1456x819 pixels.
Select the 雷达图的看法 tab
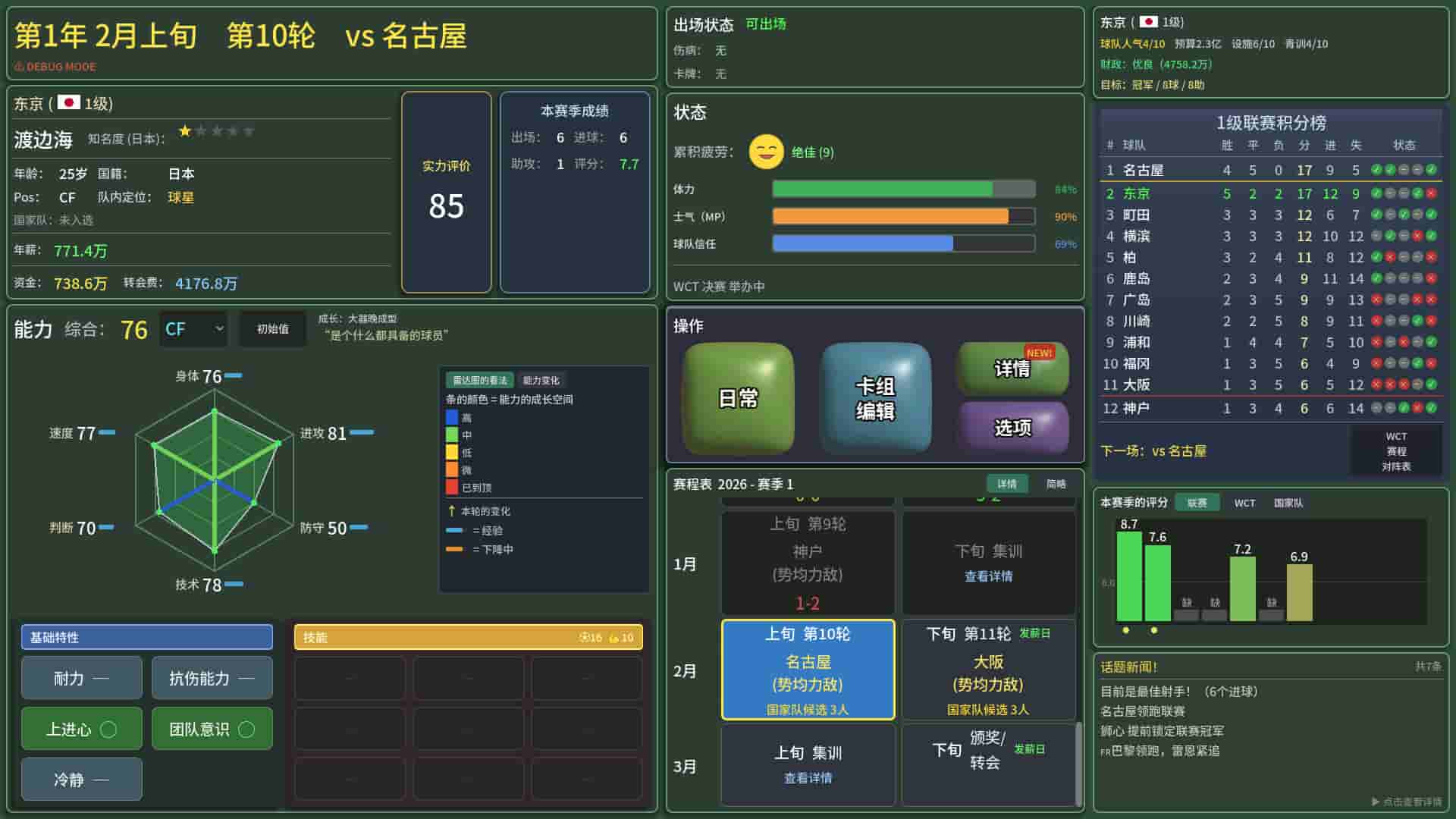(479, 380)
